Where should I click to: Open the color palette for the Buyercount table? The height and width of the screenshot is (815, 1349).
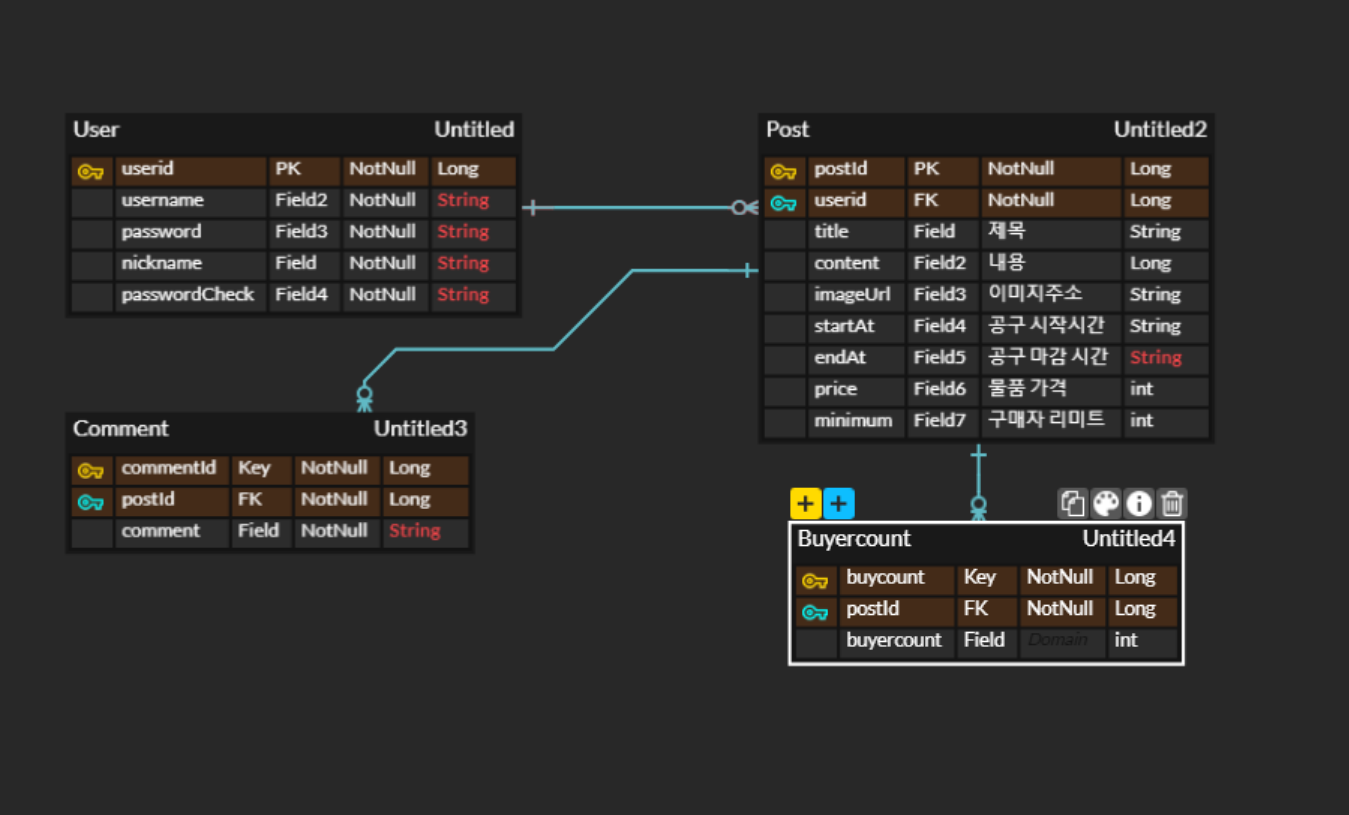(x=1106, y=503)
